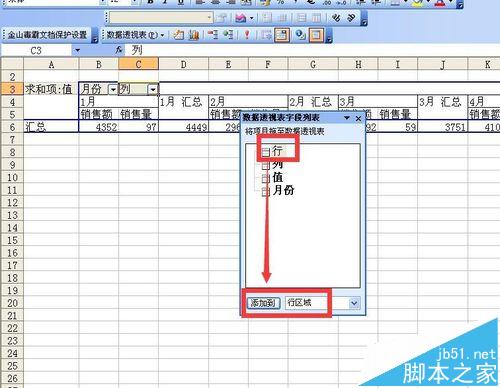
Task: Click the cell containing 59
Action: coord(397,127)
